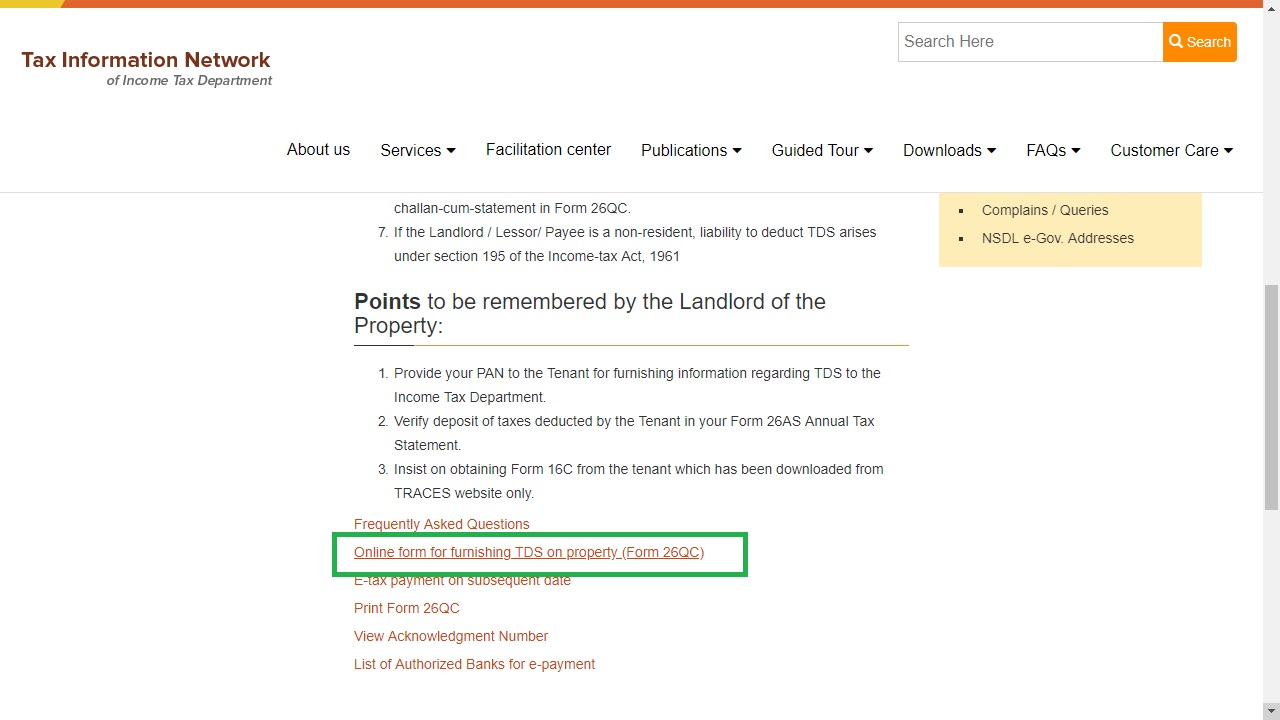Expand the Guided Tour dropdown

coord(821,150)
